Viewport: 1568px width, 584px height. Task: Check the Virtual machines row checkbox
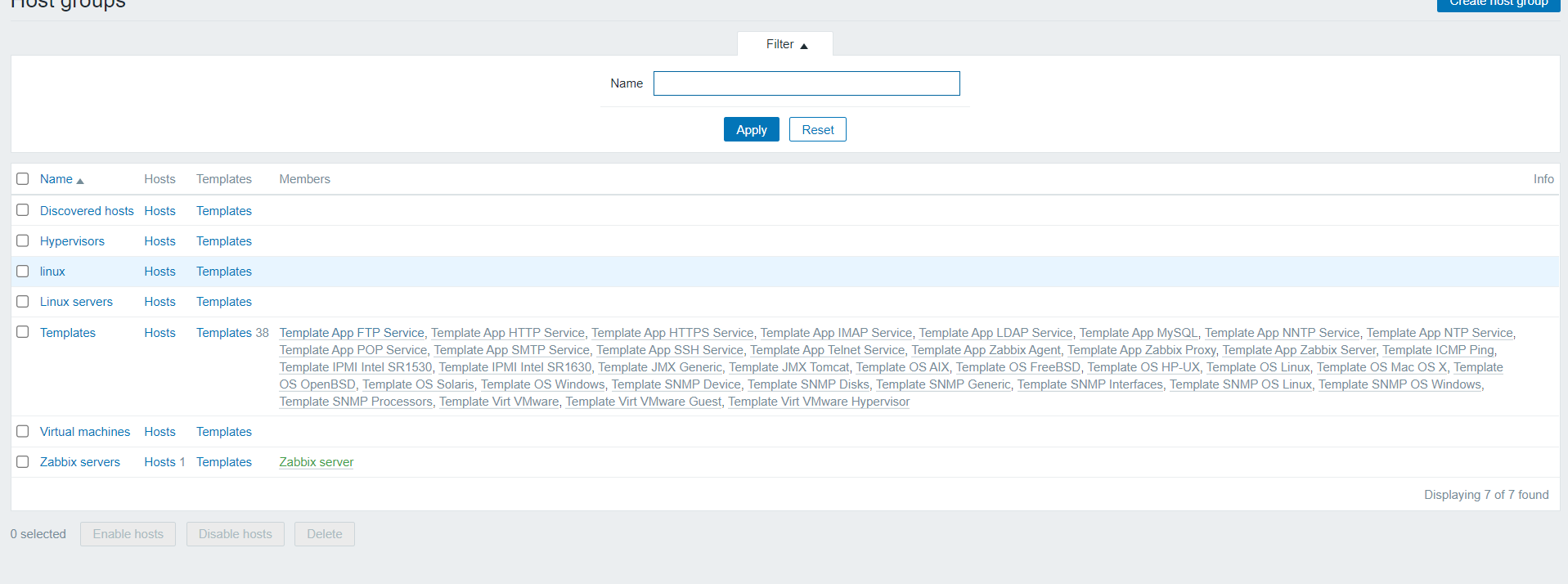click(23, 431)
